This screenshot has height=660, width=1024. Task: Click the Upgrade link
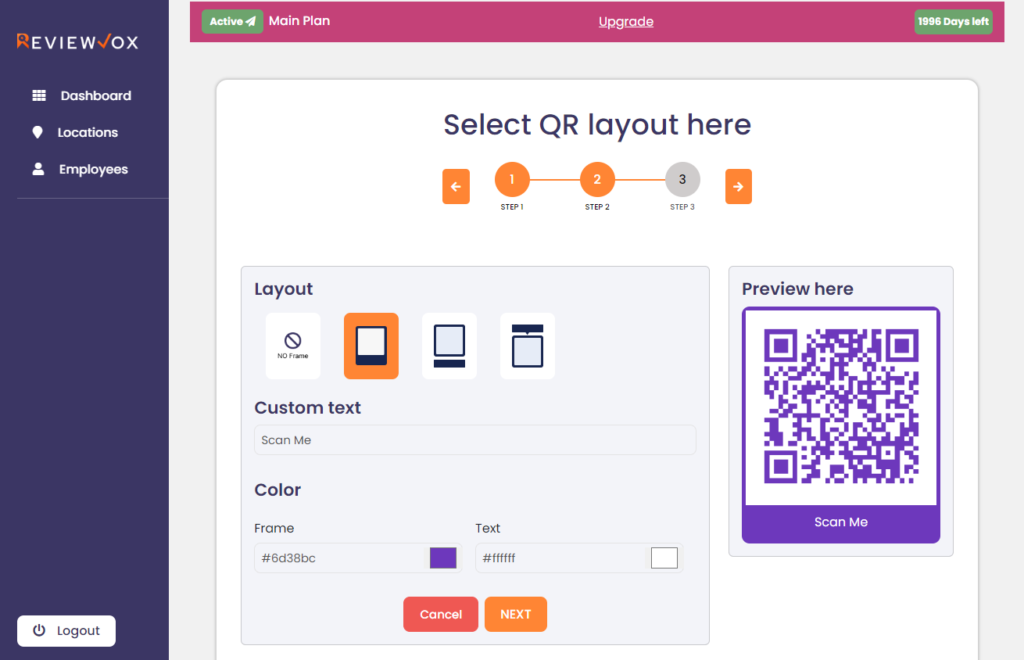coord(626,21)
